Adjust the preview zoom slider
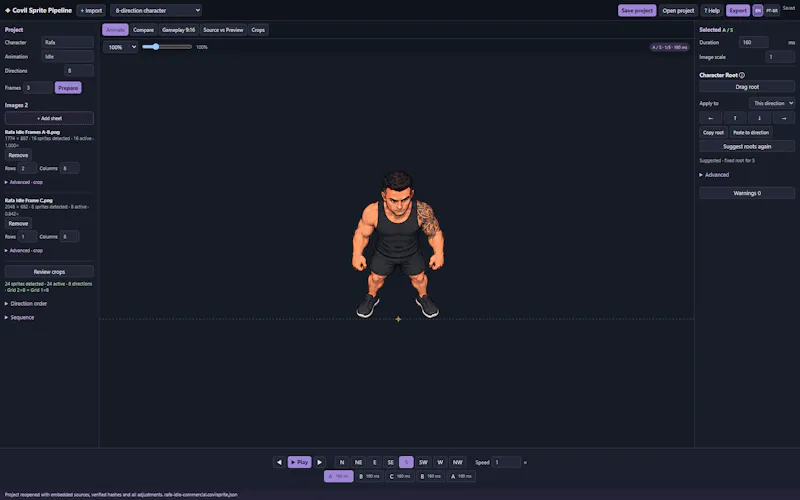 tap(167, 47)
